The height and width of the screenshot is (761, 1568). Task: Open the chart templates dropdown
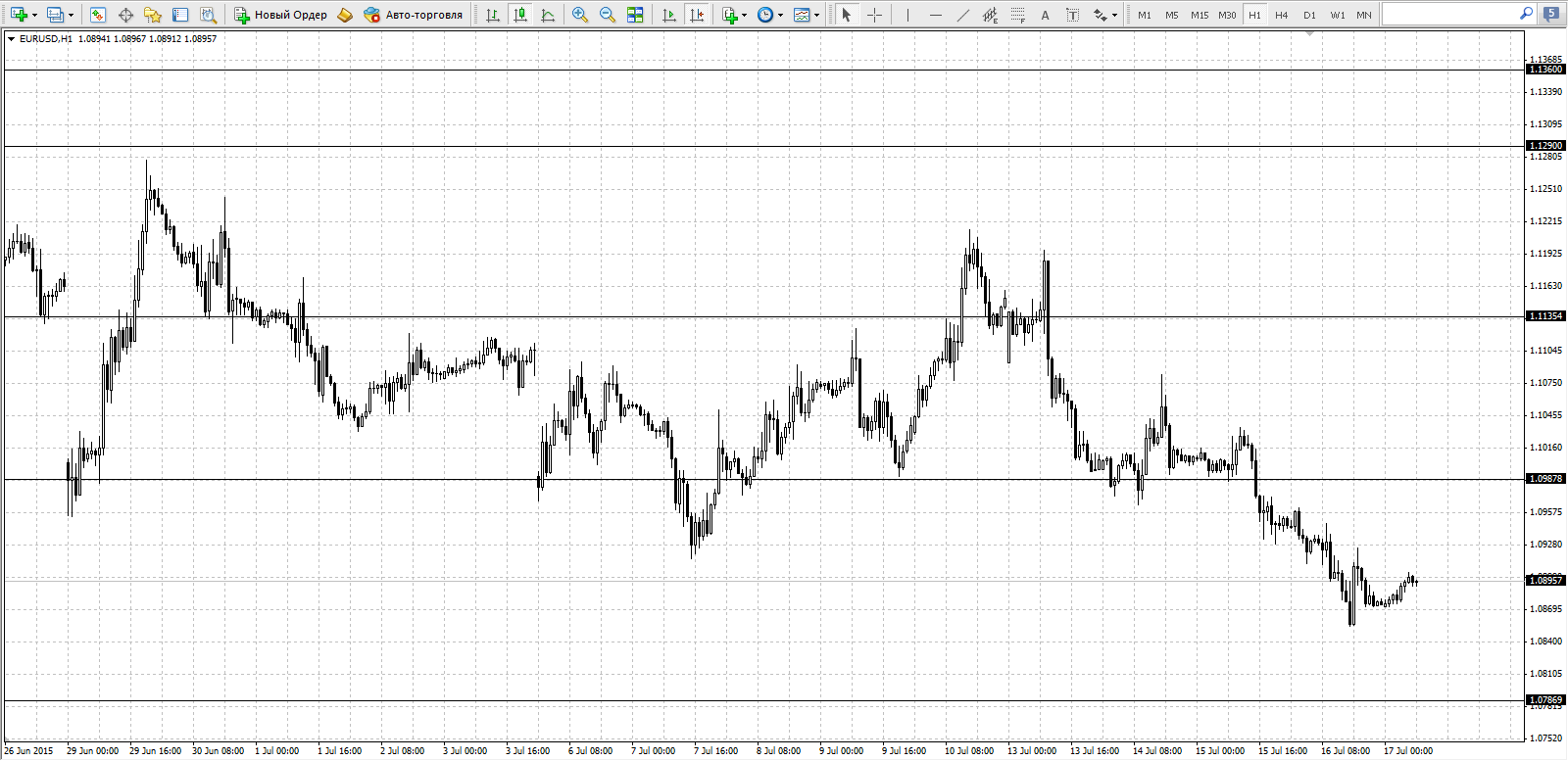pyautogui.click(x=816, y=15)
